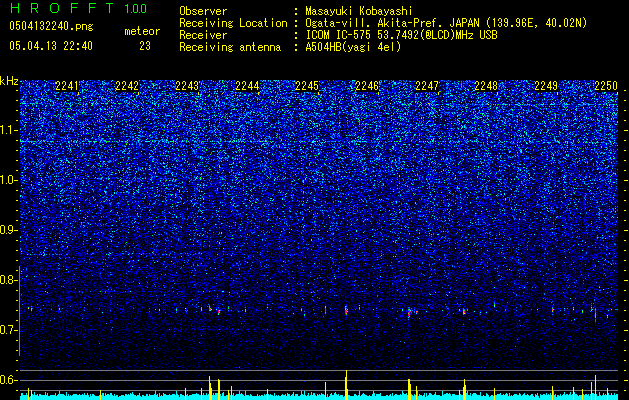Click the 2241 time marker
Image resolution: width=629 pixels, height=400 pixels.
[67, 86]
